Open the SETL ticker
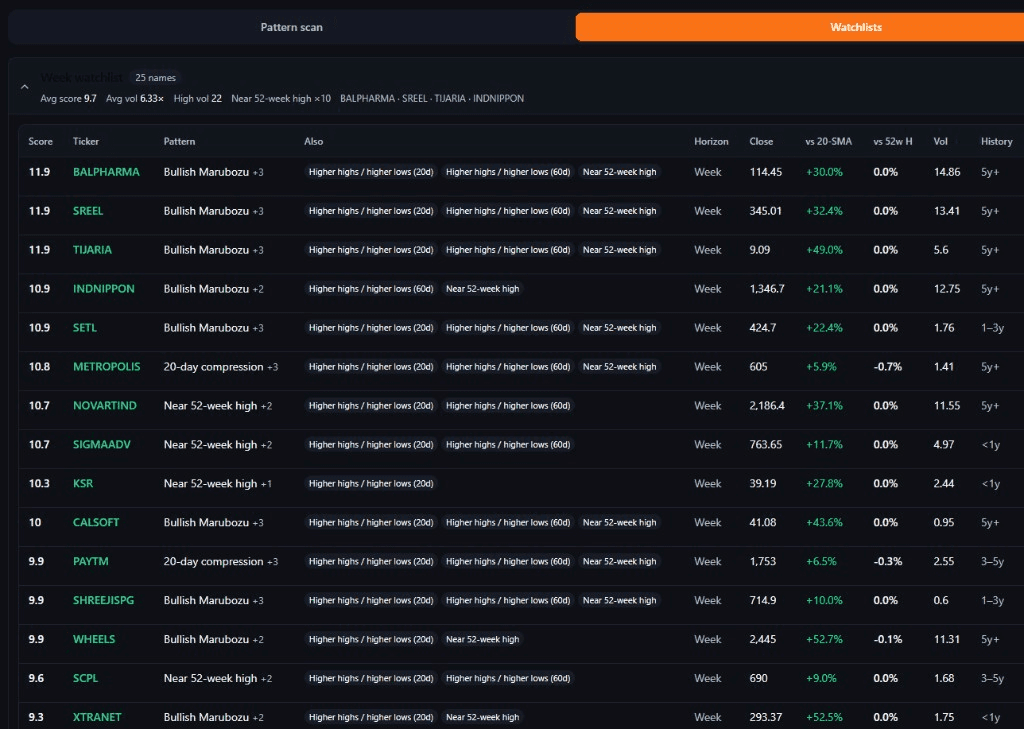The height and width of the screenshot is (729, 1024). tap(84, 328)
